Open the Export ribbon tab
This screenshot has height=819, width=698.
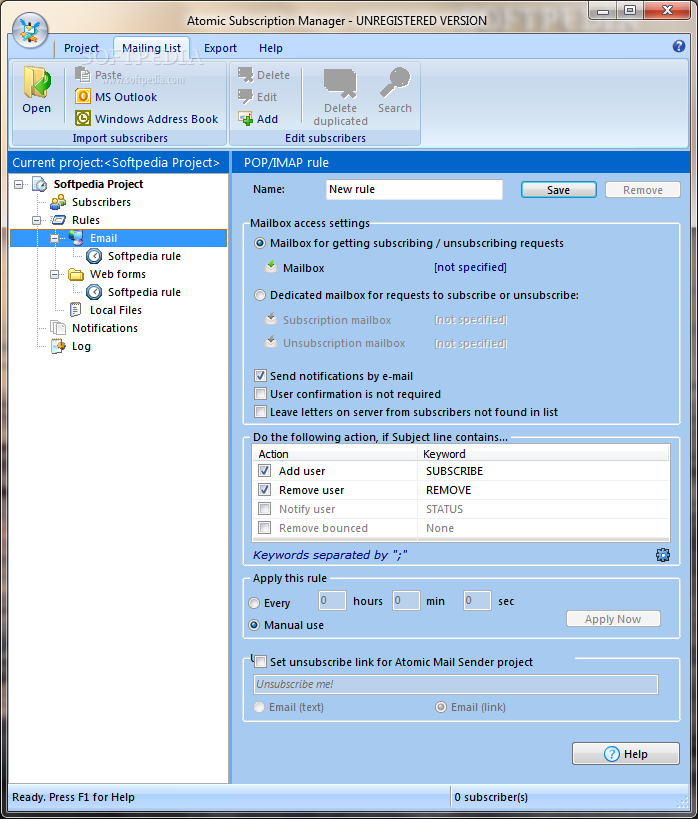[220, 48]
